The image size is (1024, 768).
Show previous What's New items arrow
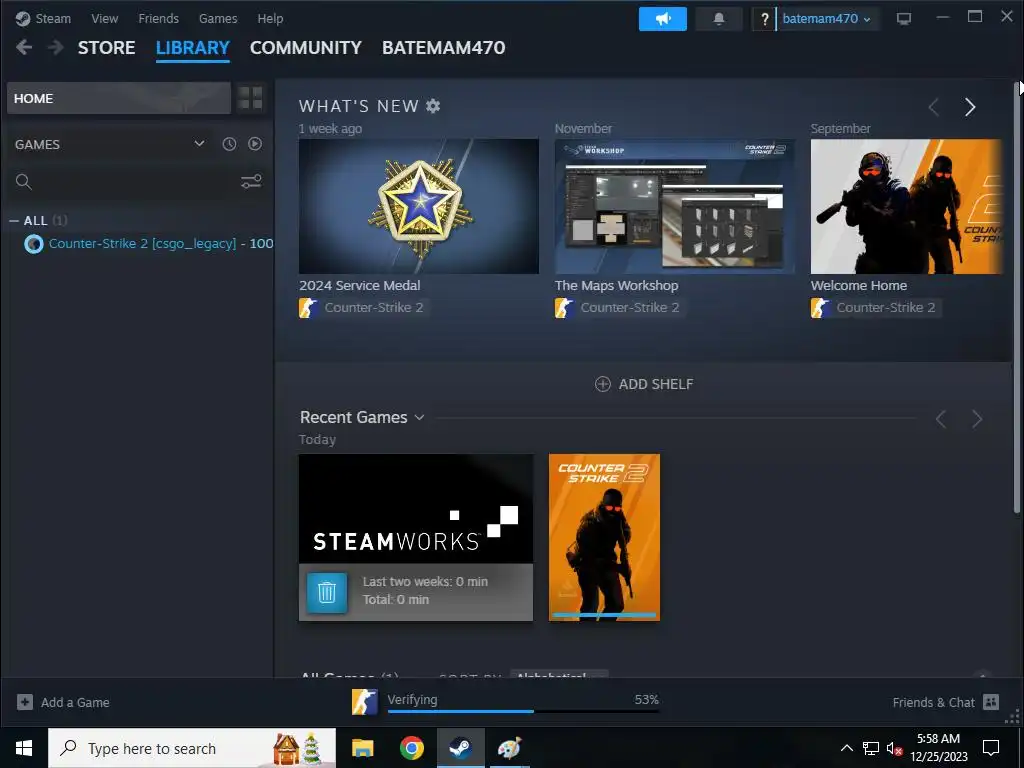tap(934, 107)
